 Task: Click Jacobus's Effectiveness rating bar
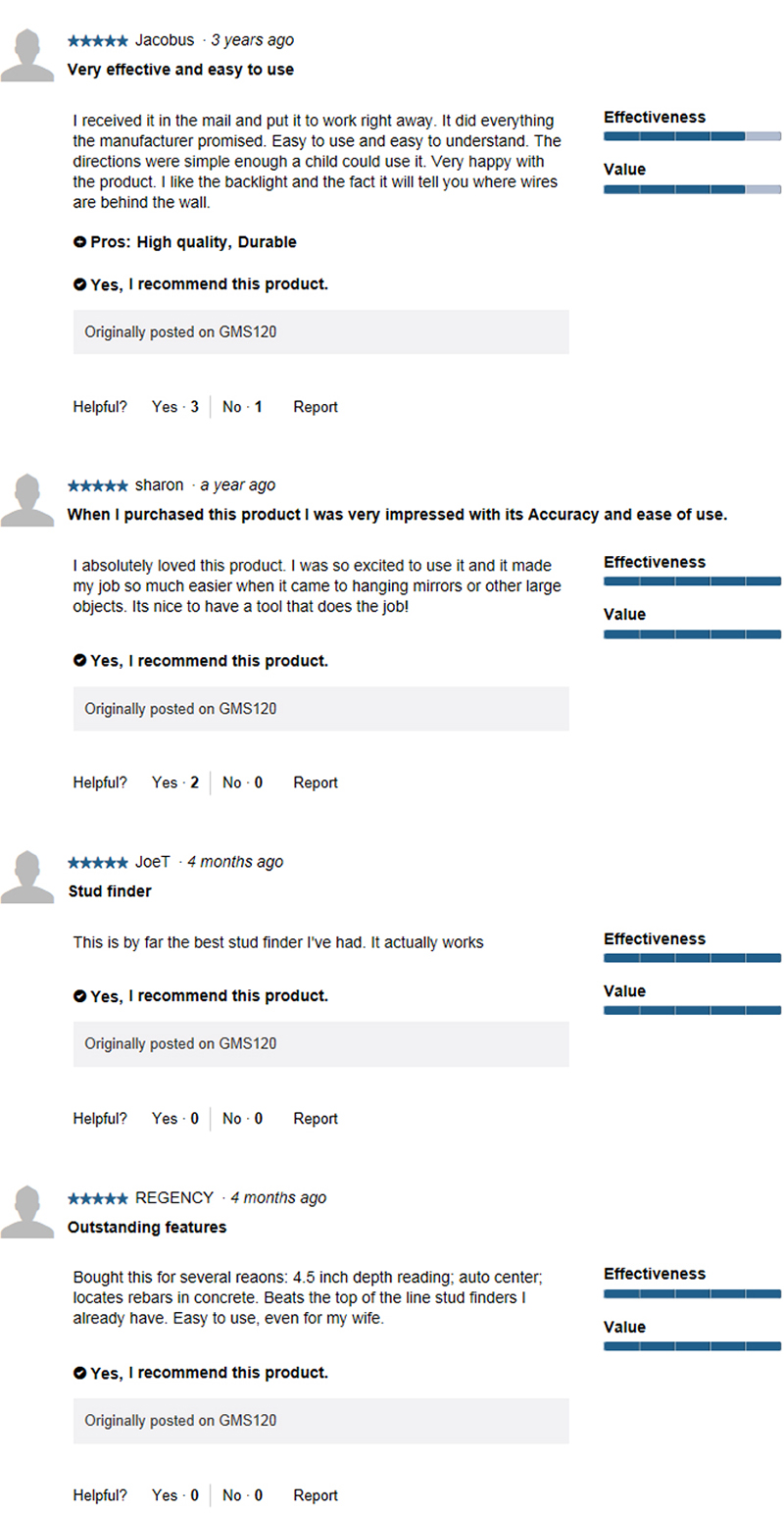(x=692, y=136)
